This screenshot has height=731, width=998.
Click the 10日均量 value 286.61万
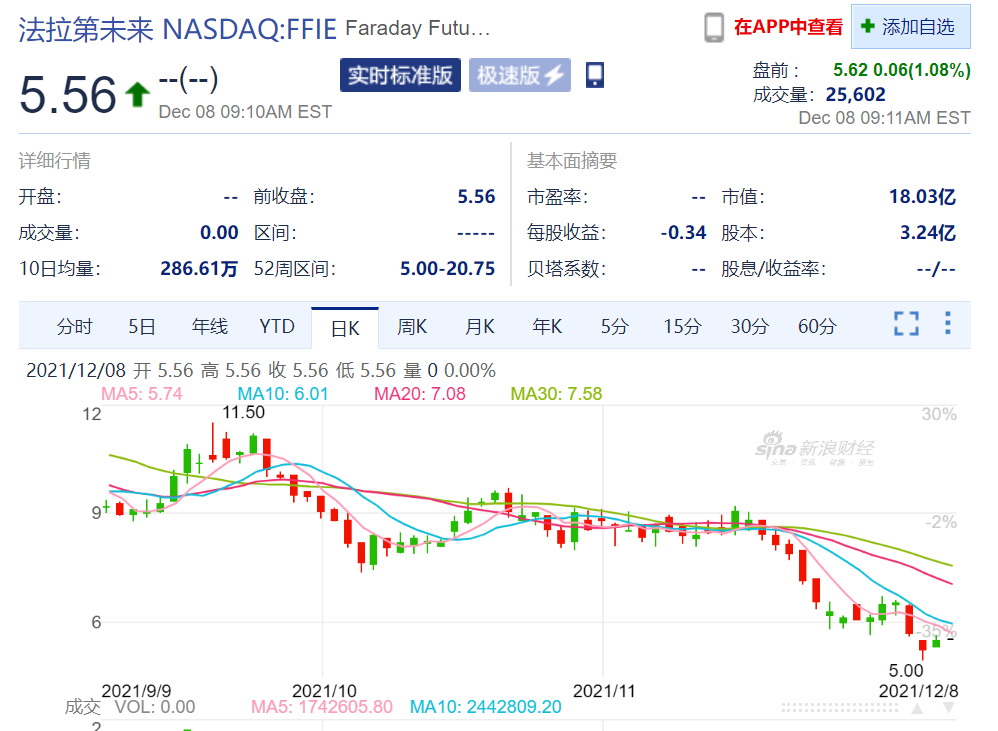pyautogui.click(x=199, y=268)
